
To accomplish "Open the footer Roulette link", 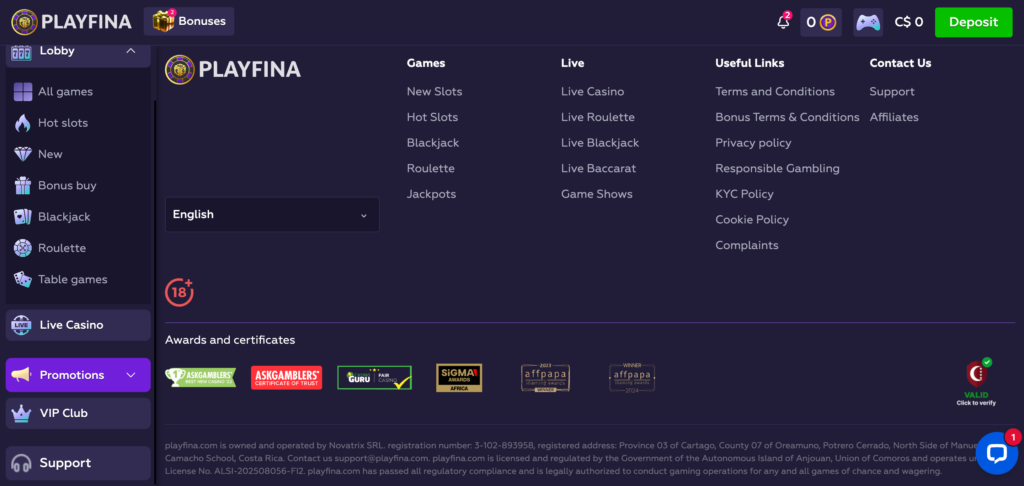I will point(430,169).
